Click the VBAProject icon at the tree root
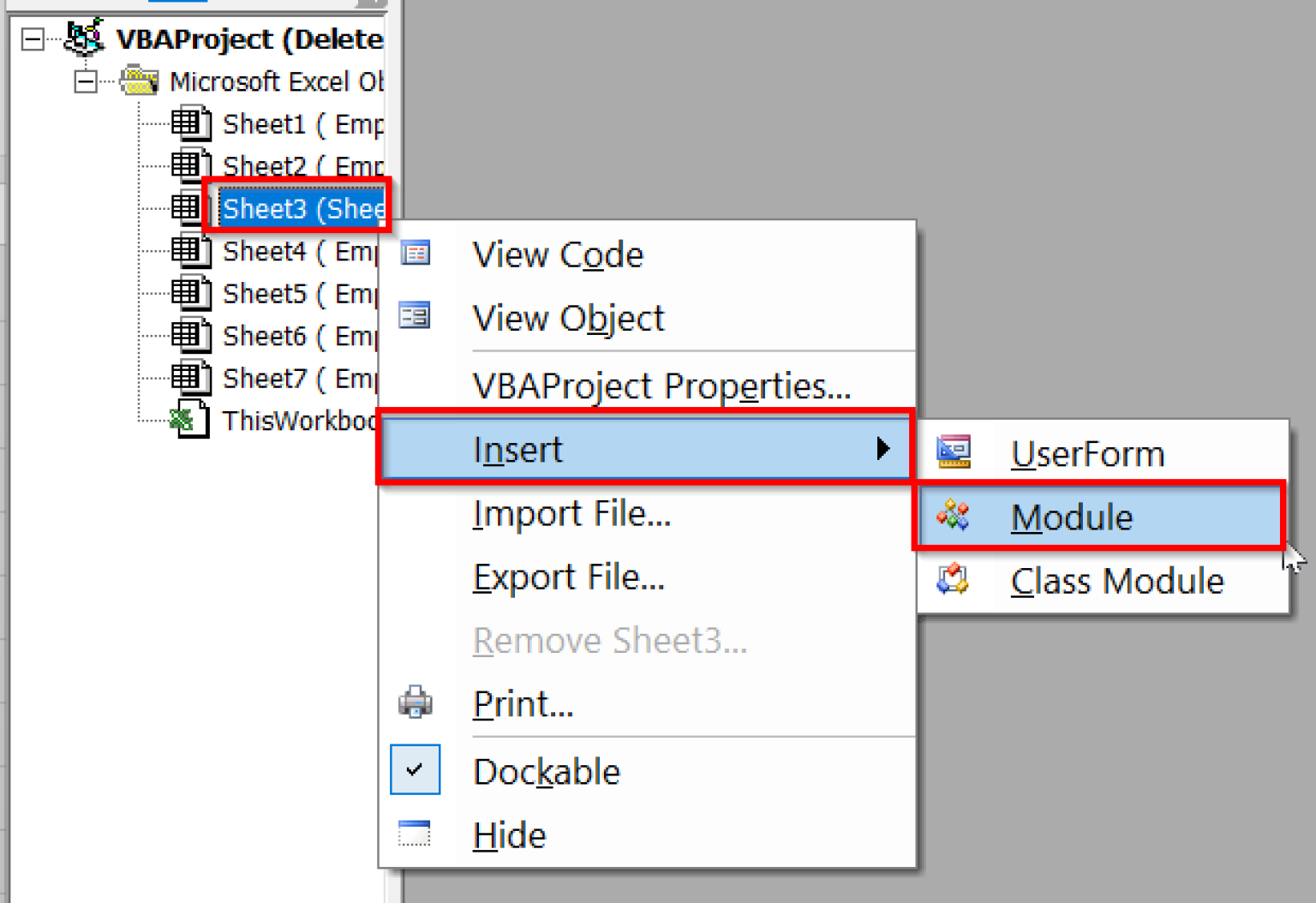 (x=85, y=38)
